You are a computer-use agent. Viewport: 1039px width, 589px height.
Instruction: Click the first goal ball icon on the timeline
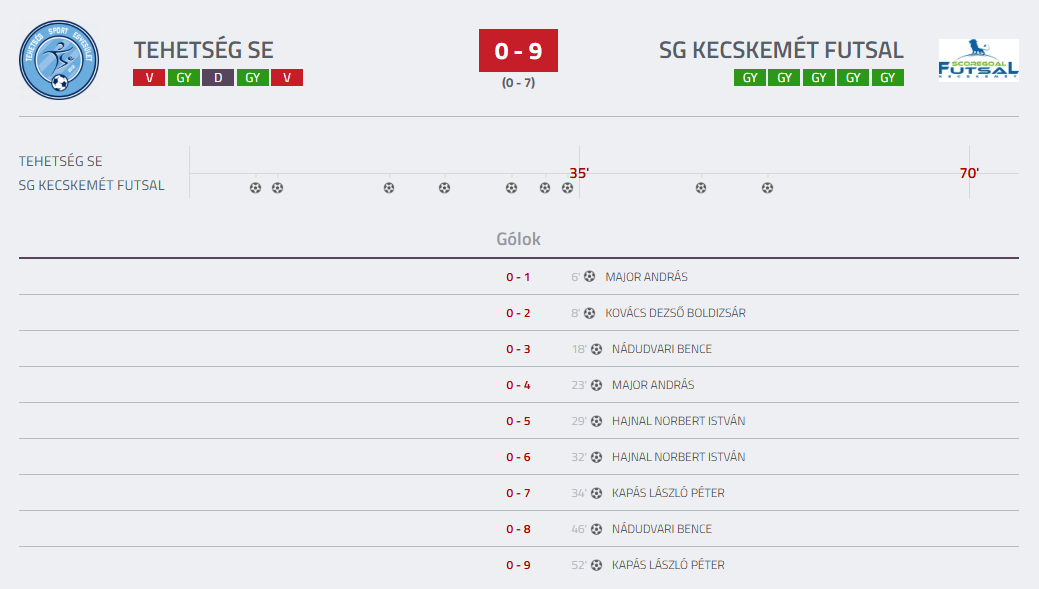(x=255, y=188)
